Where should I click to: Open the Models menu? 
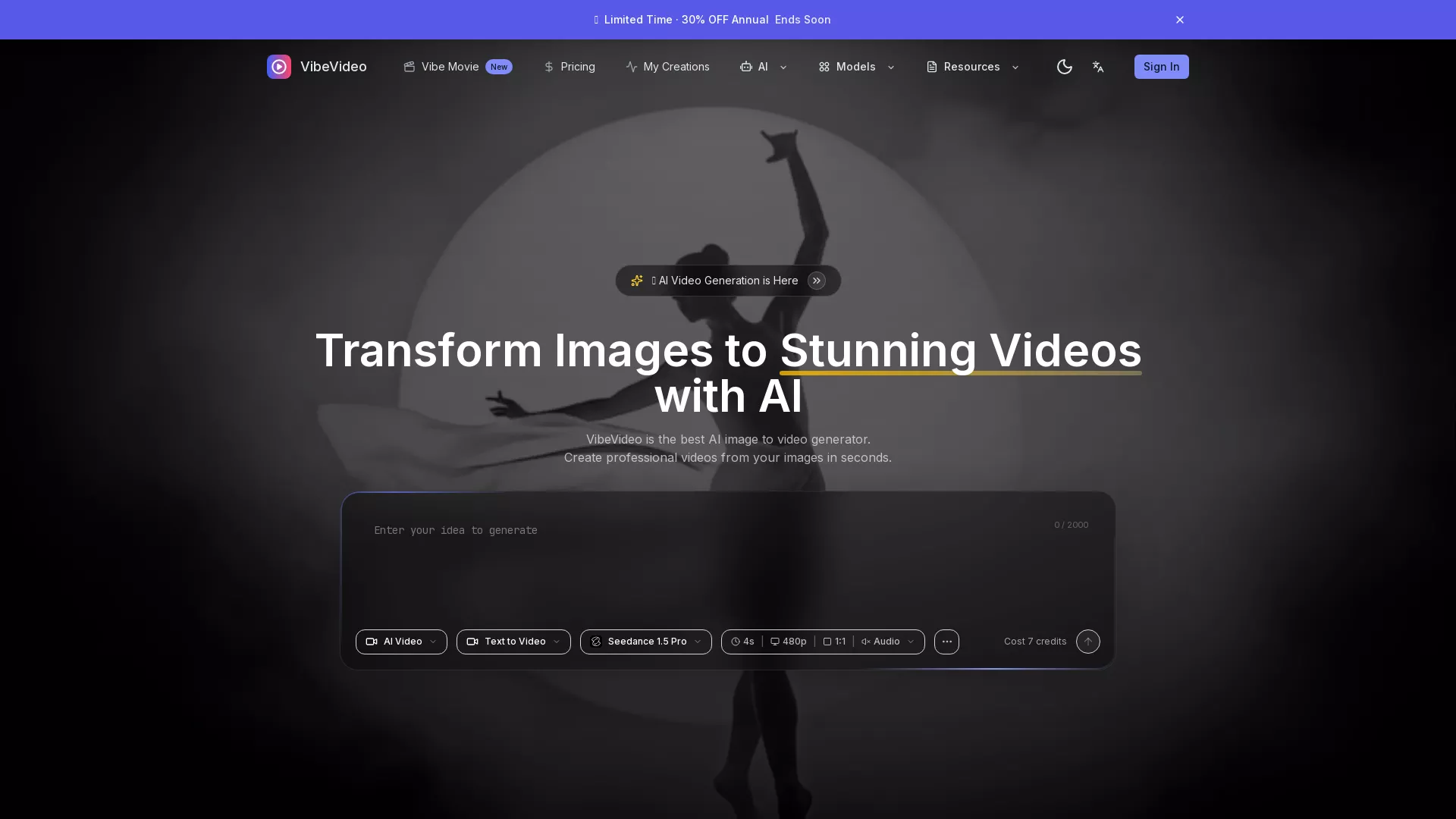pos(855,67)
